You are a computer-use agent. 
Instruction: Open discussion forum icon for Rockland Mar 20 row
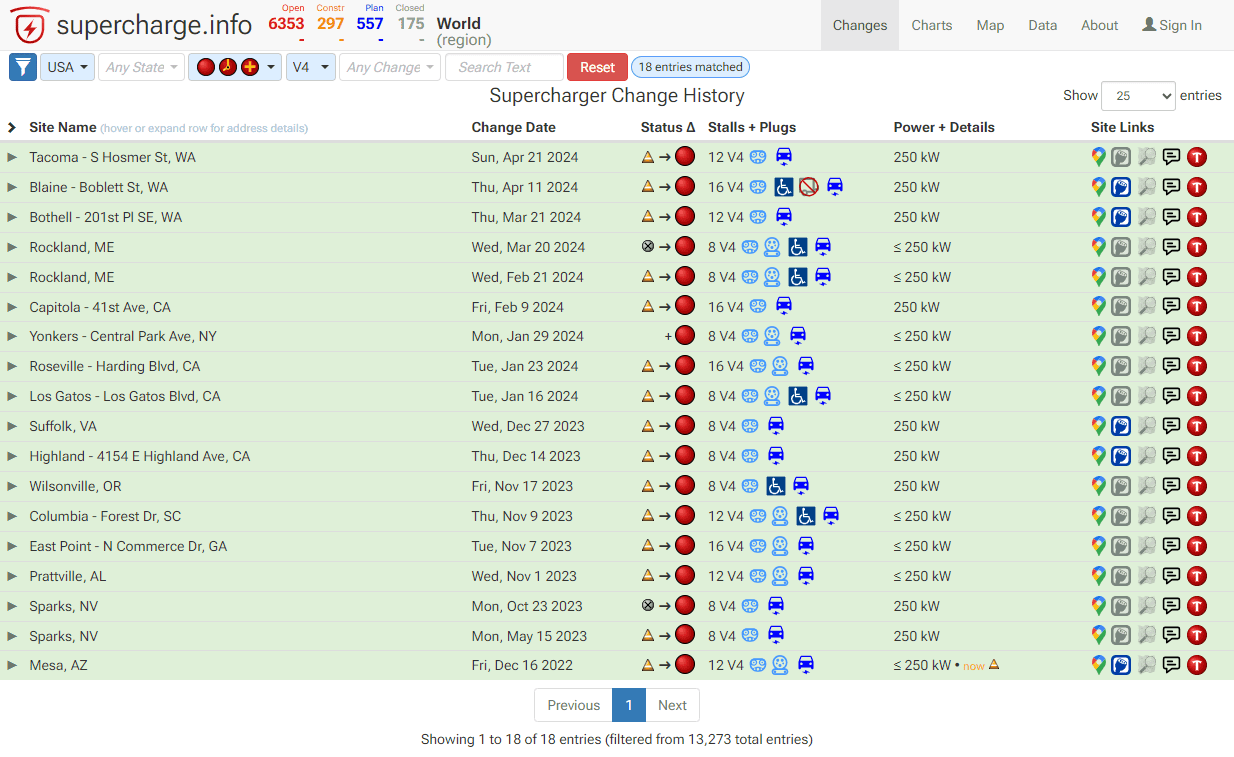(1171, 247)
